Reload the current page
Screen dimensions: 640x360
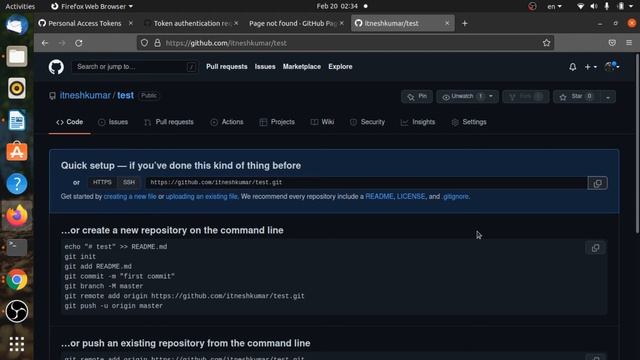(79, 43)
